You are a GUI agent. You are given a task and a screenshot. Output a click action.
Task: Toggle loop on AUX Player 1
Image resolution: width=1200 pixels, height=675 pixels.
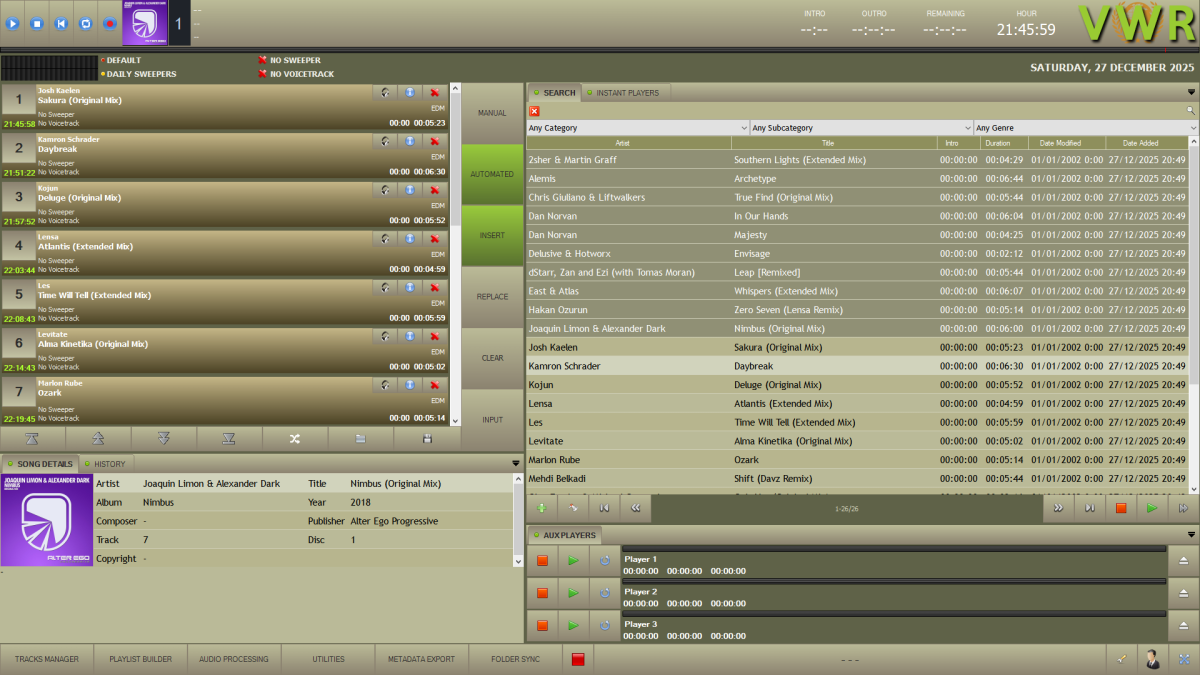click(603, 560)
